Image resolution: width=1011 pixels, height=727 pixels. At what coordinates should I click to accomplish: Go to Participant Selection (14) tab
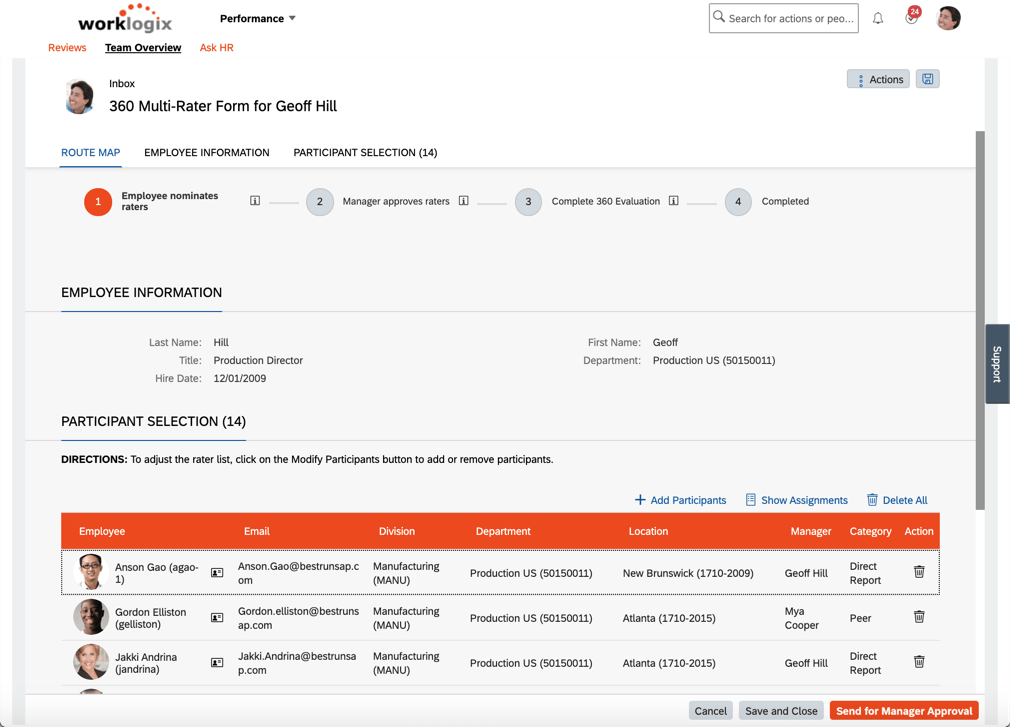365,153
